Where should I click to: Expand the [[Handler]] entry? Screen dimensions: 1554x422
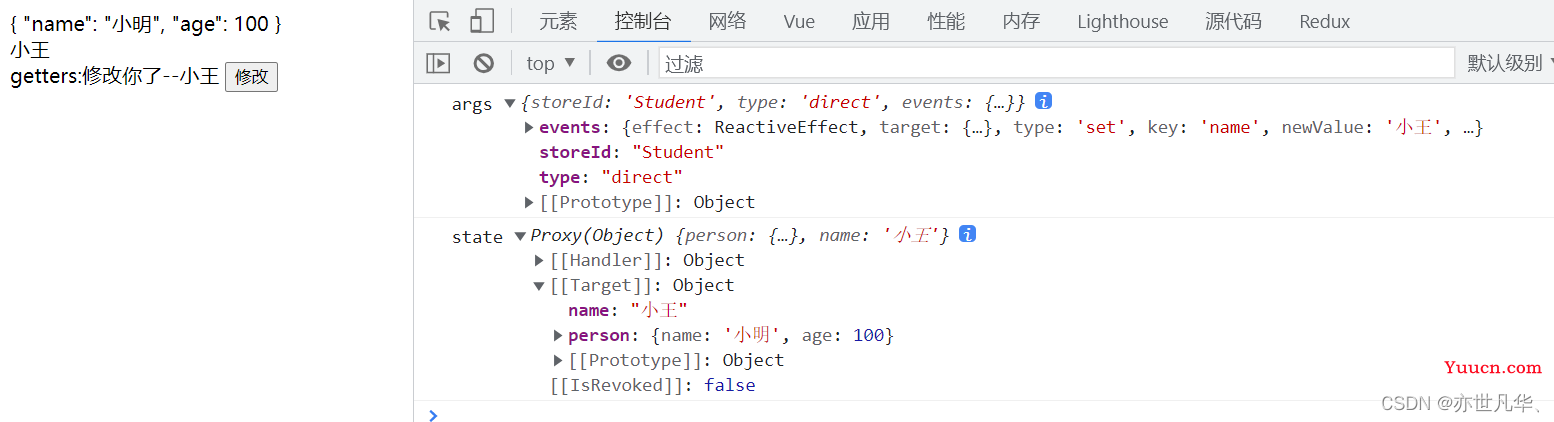point(540,260)
